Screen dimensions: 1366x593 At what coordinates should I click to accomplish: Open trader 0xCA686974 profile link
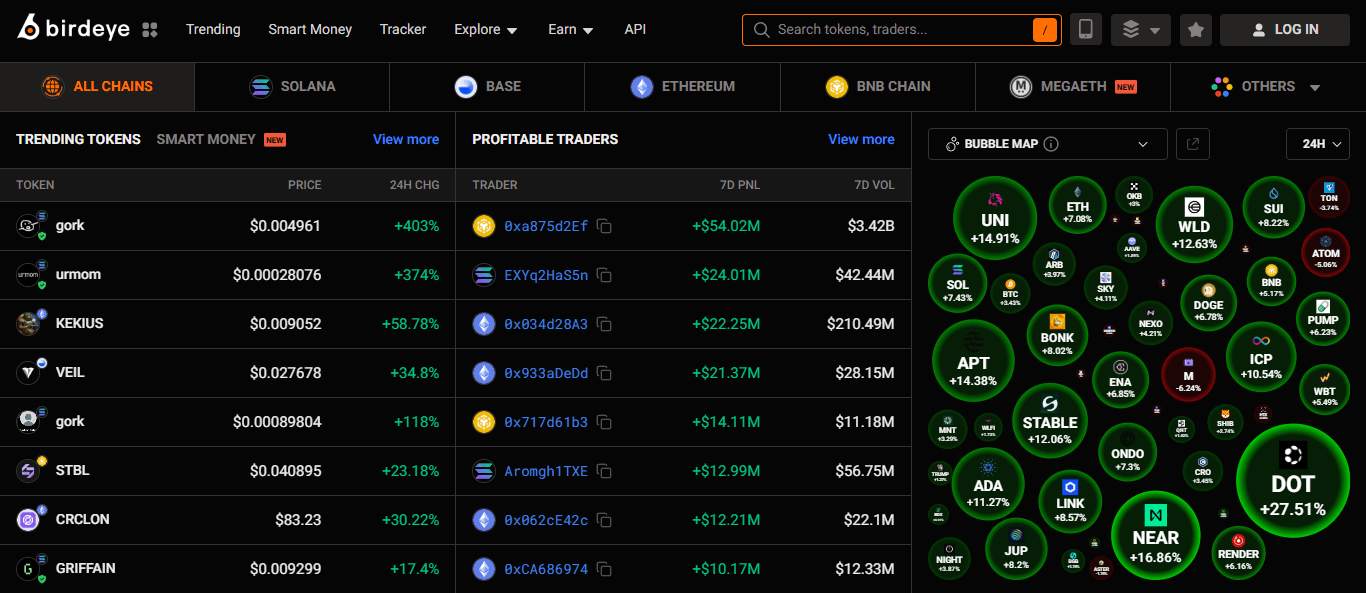pos(546,569)
